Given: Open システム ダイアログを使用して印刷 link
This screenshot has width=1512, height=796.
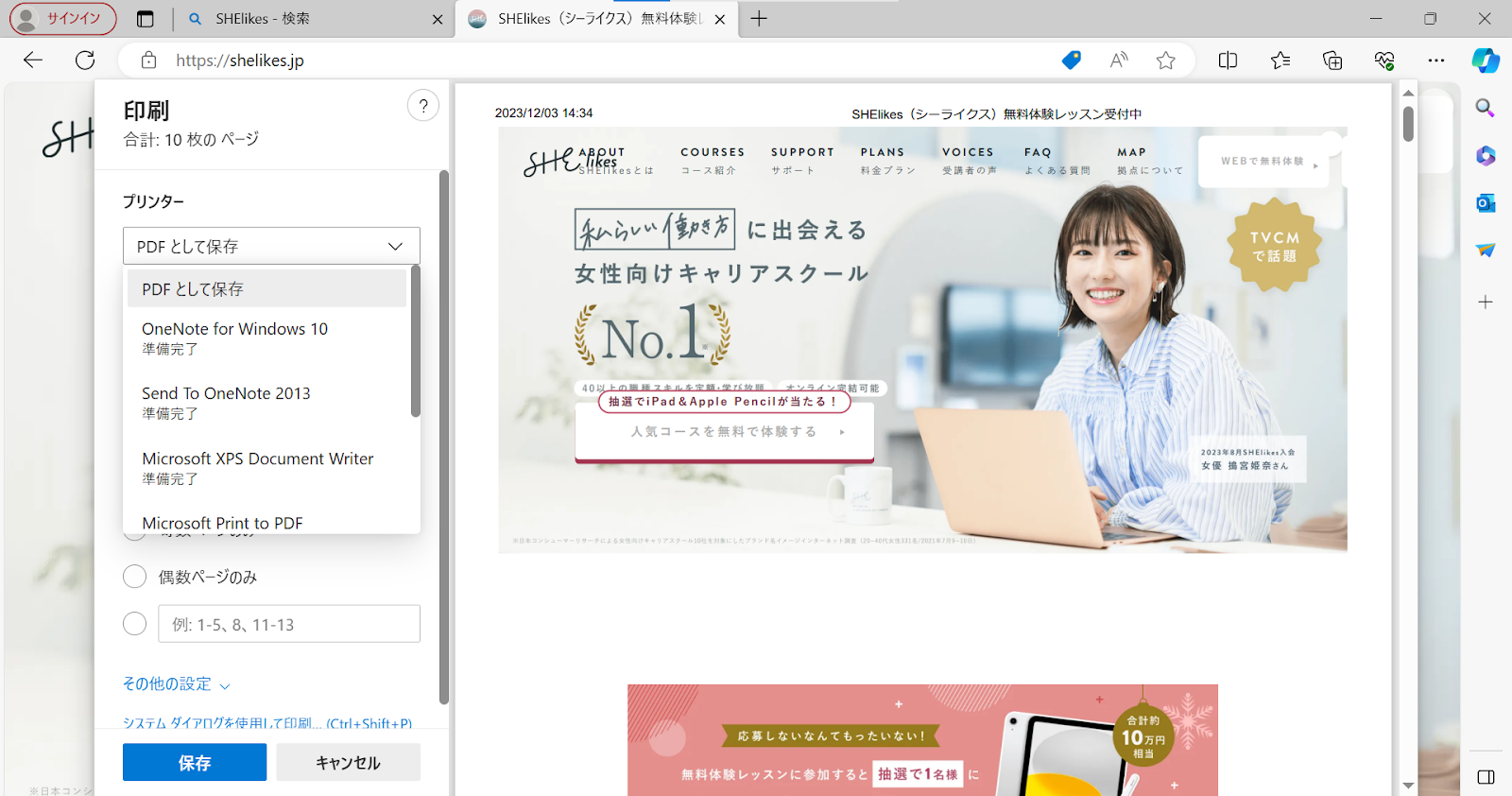Looking at the screenshot, I should [x=267, y=723].
